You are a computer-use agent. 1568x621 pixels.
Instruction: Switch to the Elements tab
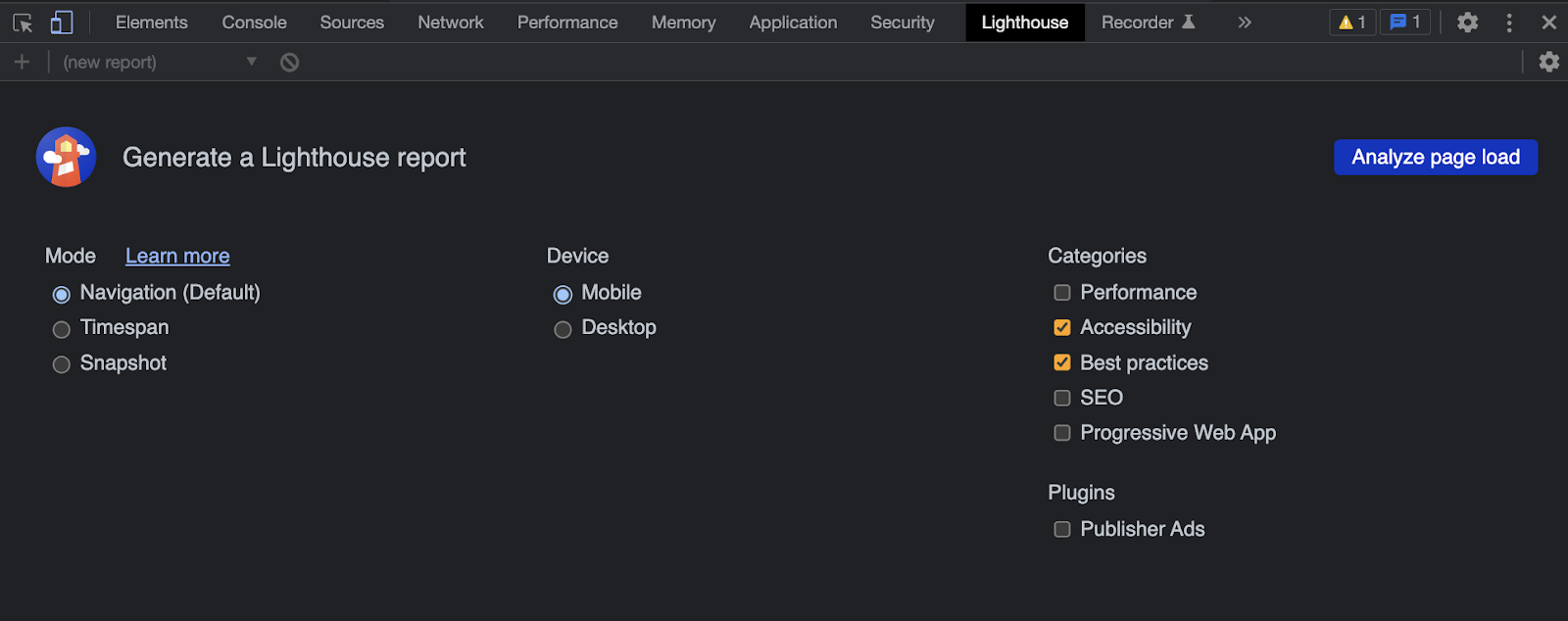[x=151, y=22]
